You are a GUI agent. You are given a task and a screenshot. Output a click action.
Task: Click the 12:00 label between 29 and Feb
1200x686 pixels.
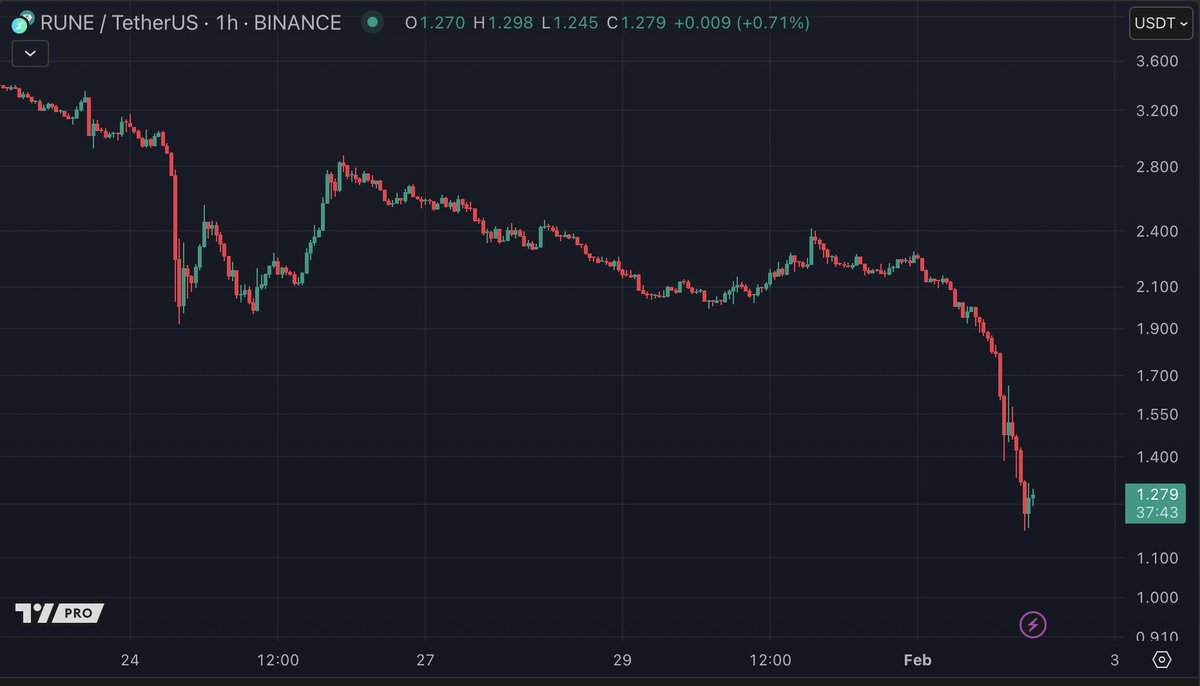[770, 660]
